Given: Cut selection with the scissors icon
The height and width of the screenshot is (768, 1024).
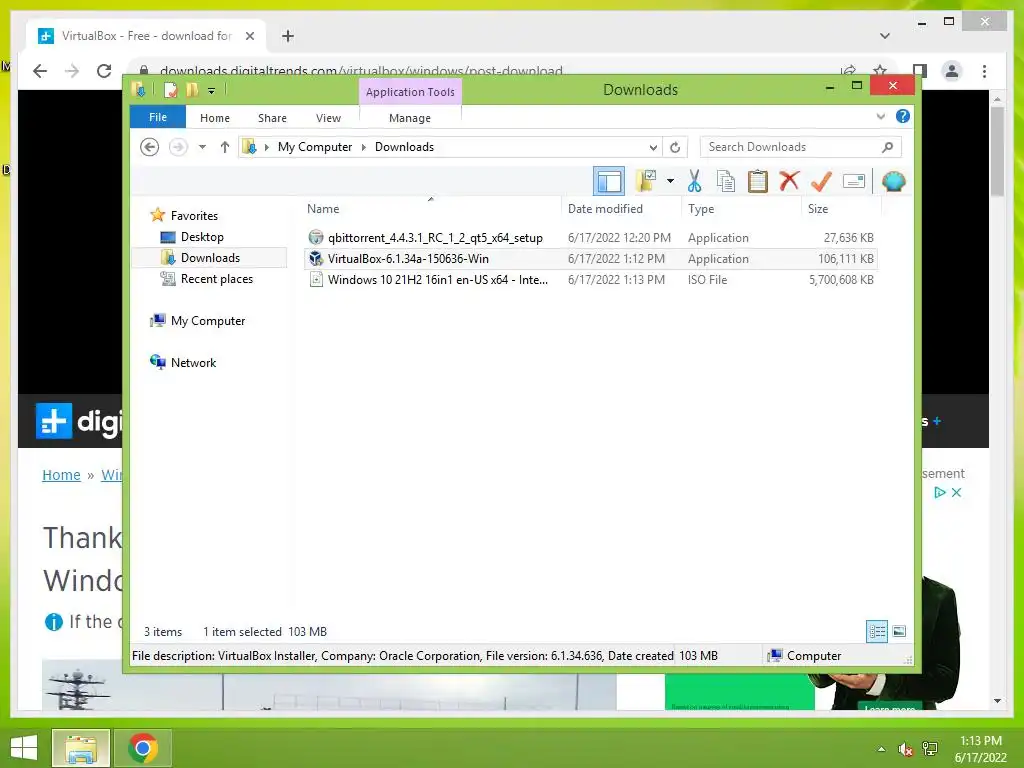Looking at the screenshot, I should click(694, 181).
